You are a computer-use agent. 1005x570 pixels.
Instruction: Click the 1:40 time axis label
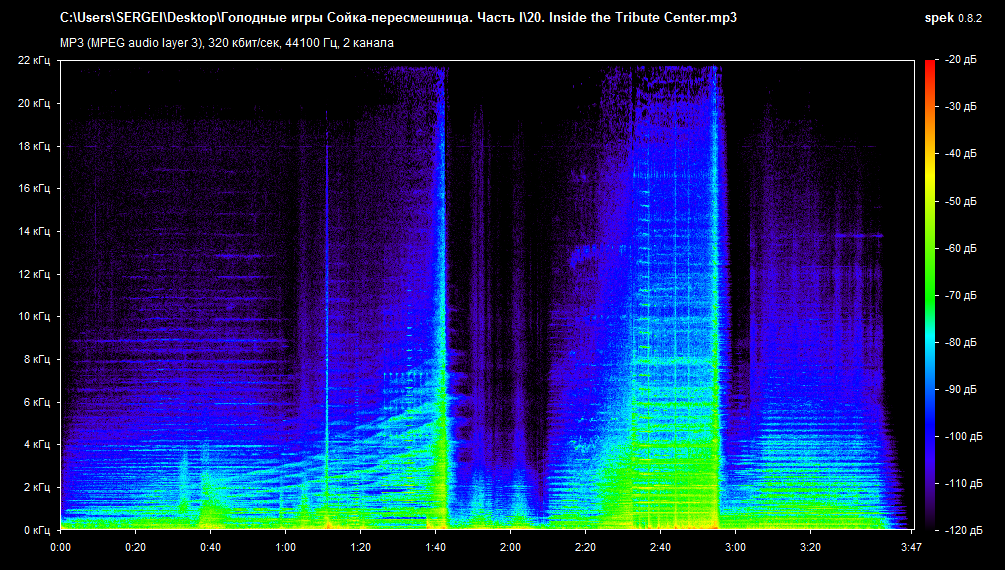435,548
